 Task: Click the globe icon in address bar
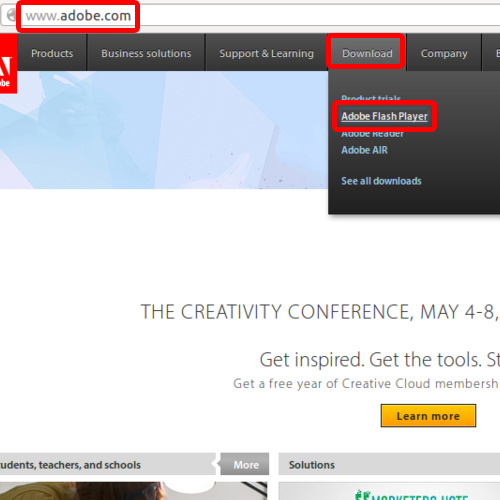[x=12, y=15]
